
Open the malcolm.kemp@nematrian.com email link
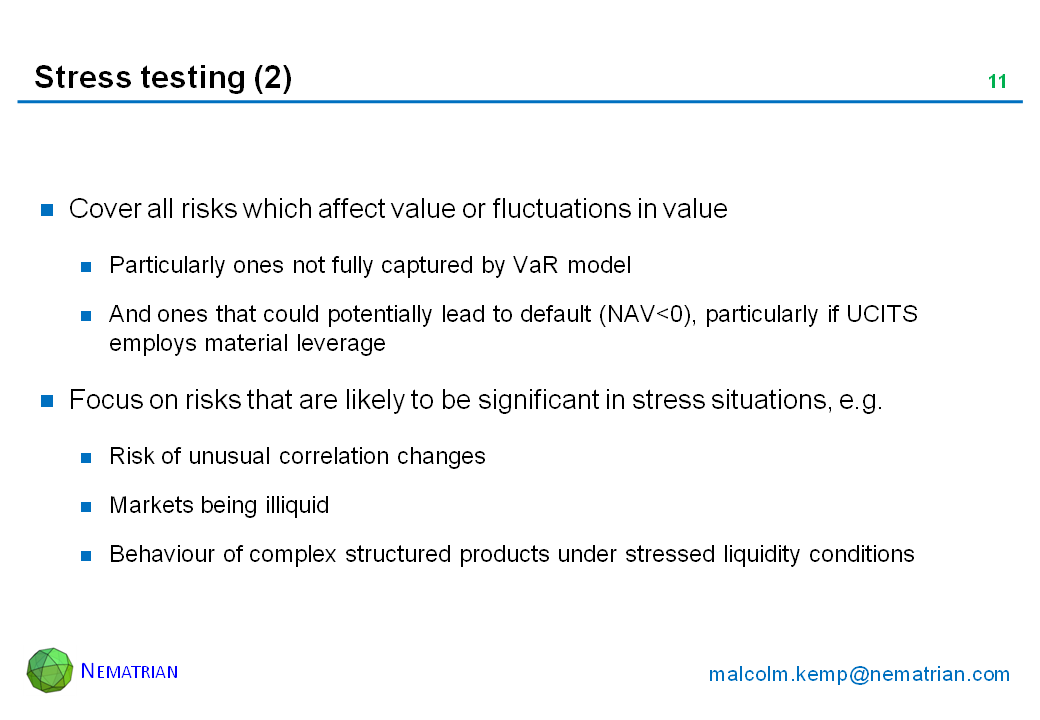(859, 674)
